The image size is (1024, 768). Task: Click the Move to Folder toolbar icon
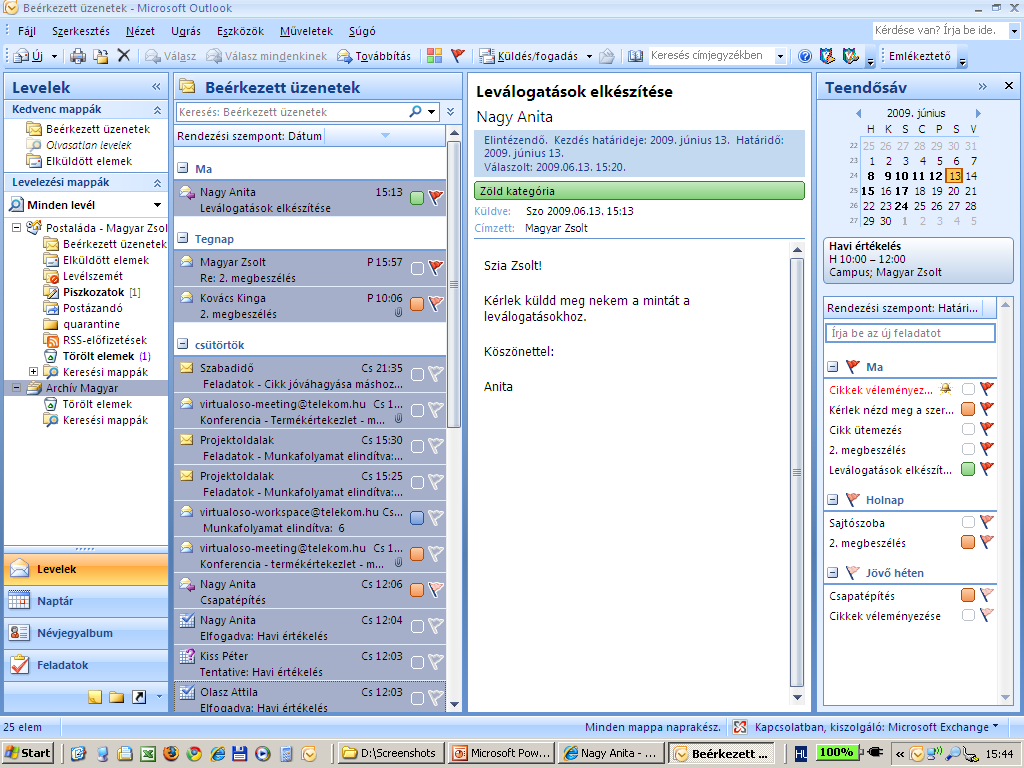101,56
